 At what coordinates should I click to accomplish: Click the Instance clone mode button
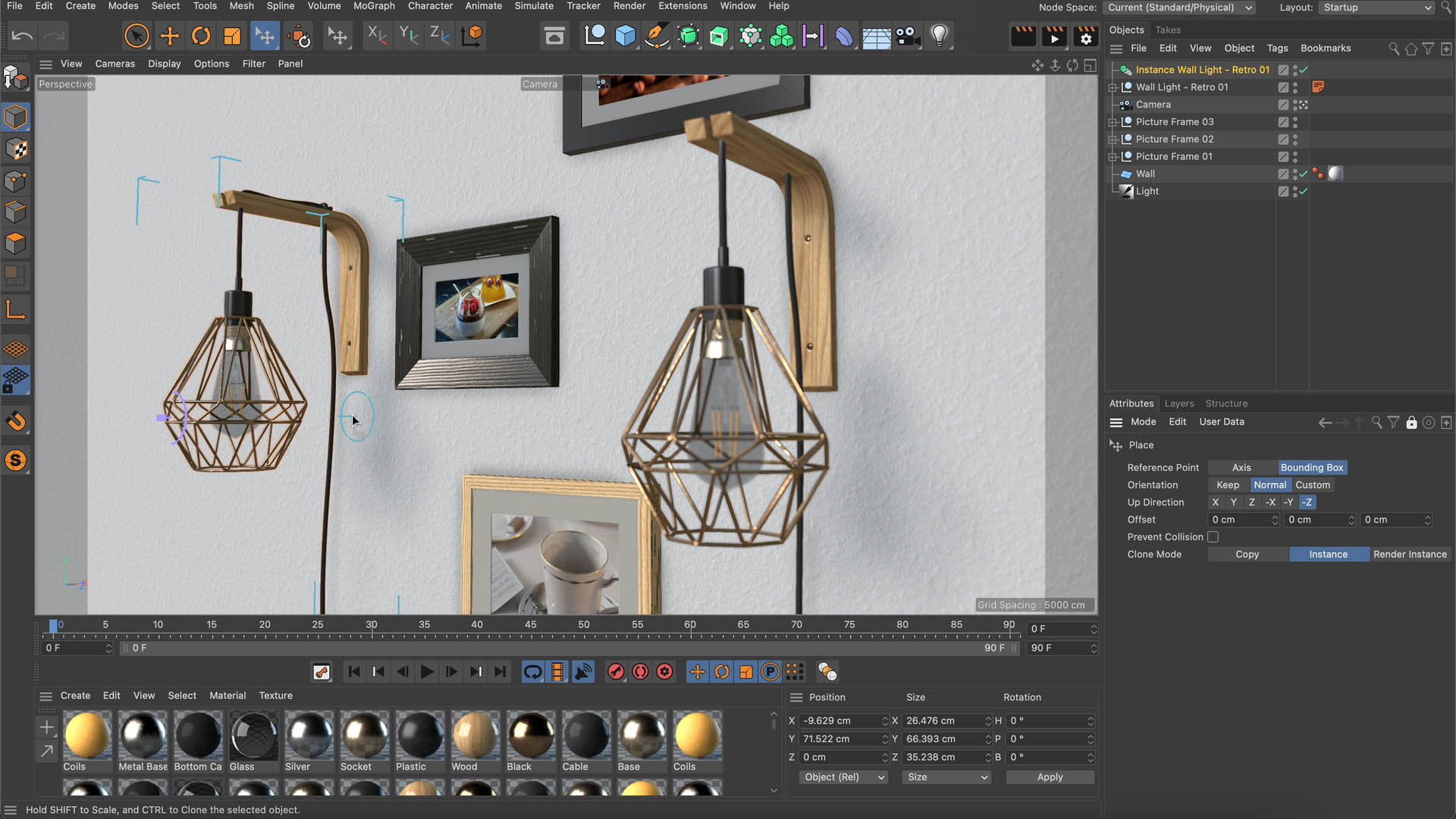[x=1328, y=554]
